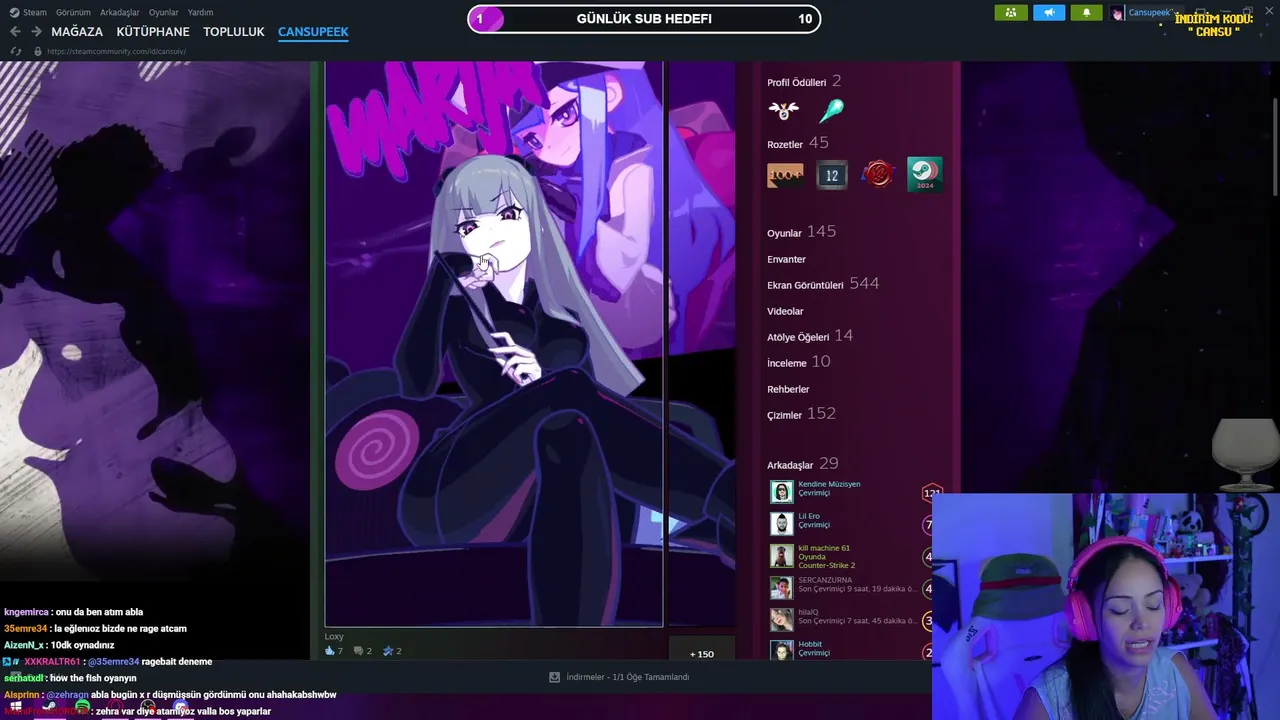This screenshot has height=720, width=1280.
Task: Open friend Kendine Müzisyen's avatar
Action: coord(782,491)
